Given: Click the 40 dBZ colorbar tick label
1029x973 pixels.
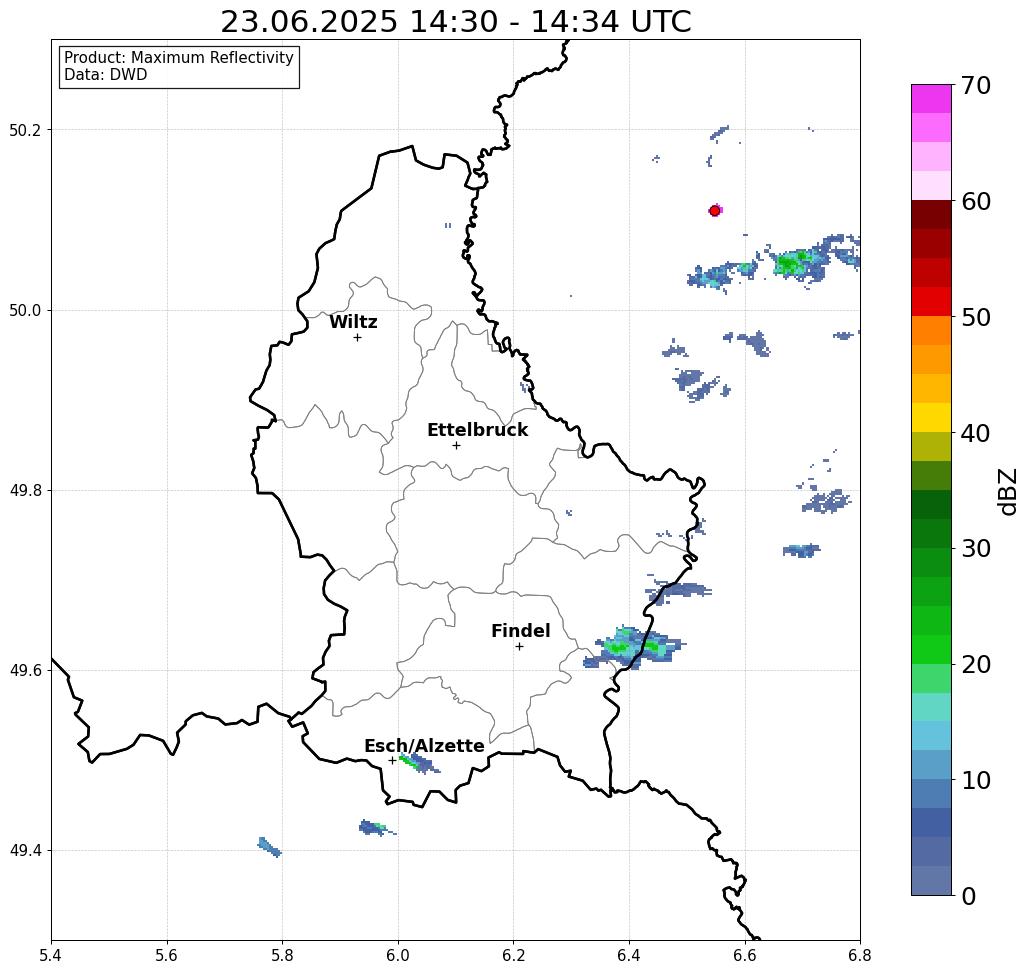Looking at the screenshot, I should point(975,433).
